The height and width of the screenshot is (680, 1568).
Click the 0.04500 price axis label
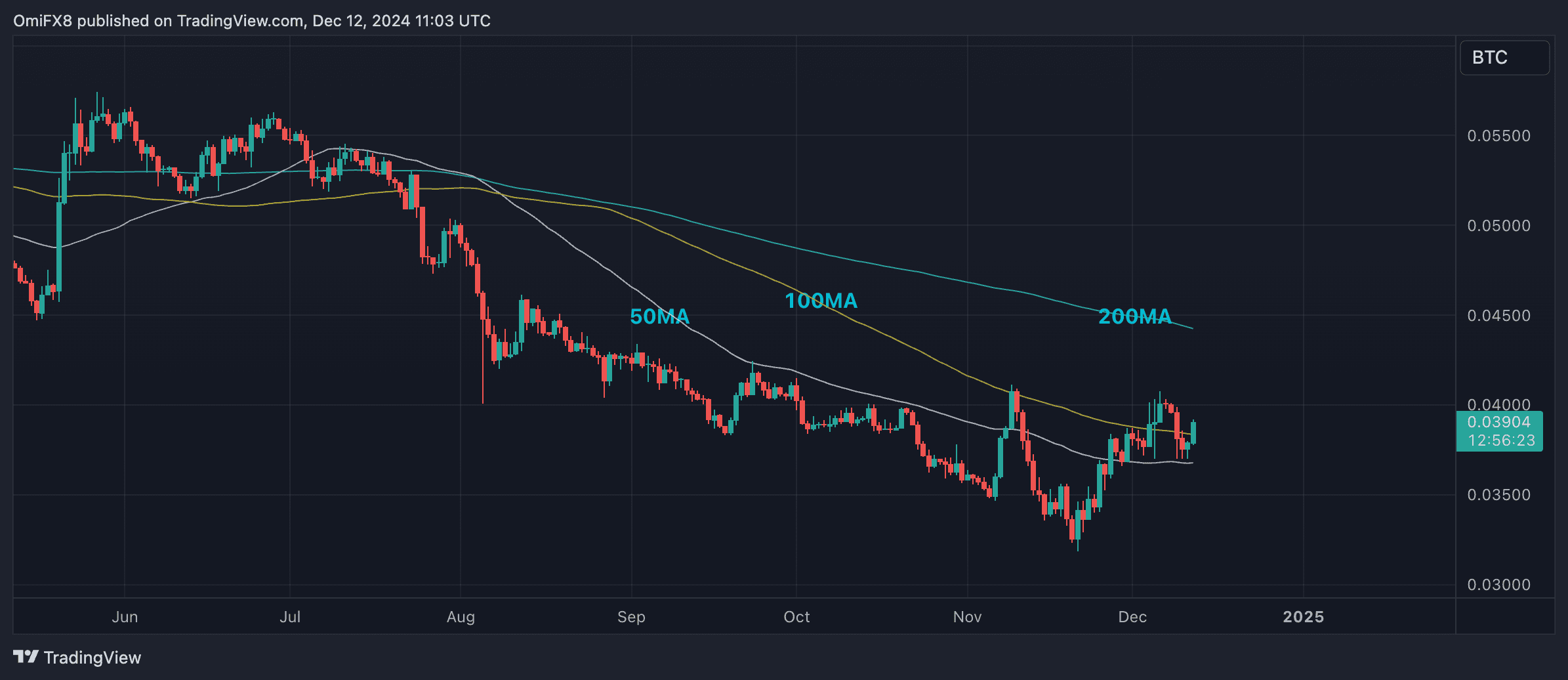tap(1498, 316)
